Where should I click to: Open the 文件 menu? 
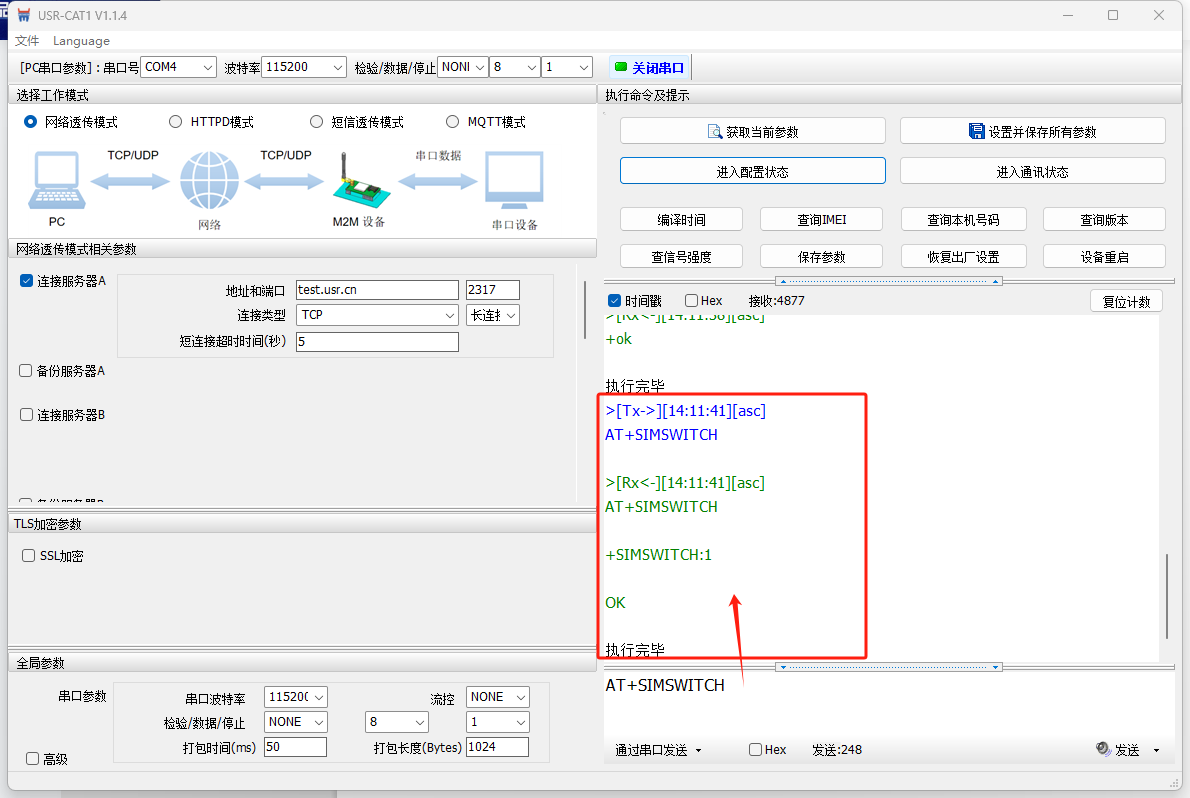(27, 41)
